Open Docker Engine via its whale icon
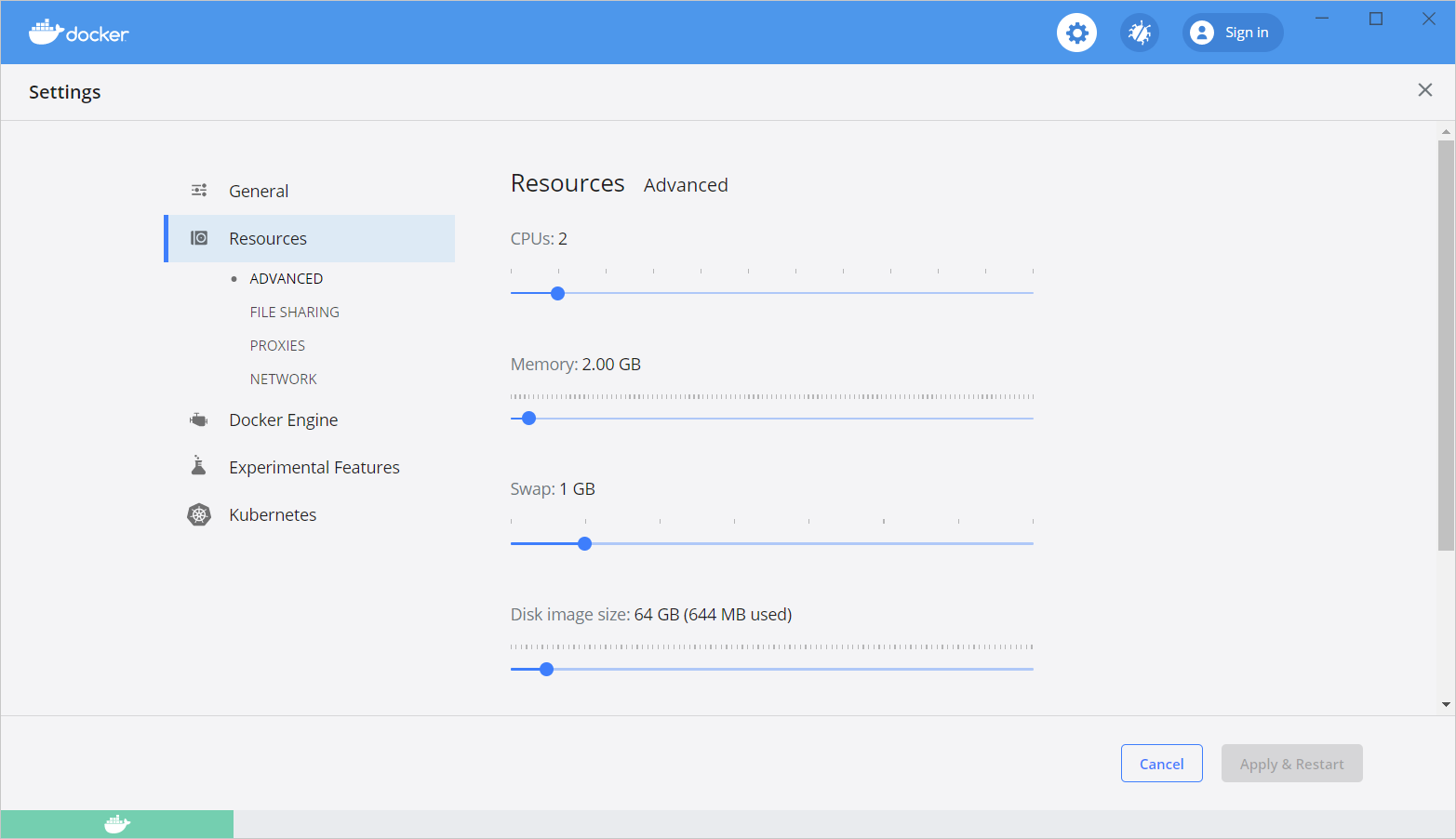 [x=198, y=419]
